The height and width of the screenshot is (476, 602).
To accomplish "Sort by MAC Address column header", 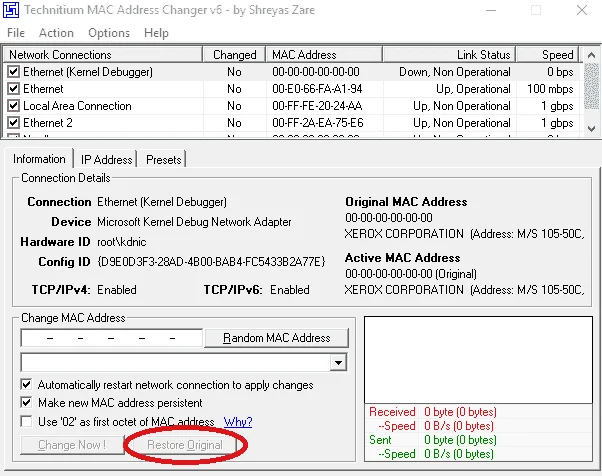I will (324, 55).
